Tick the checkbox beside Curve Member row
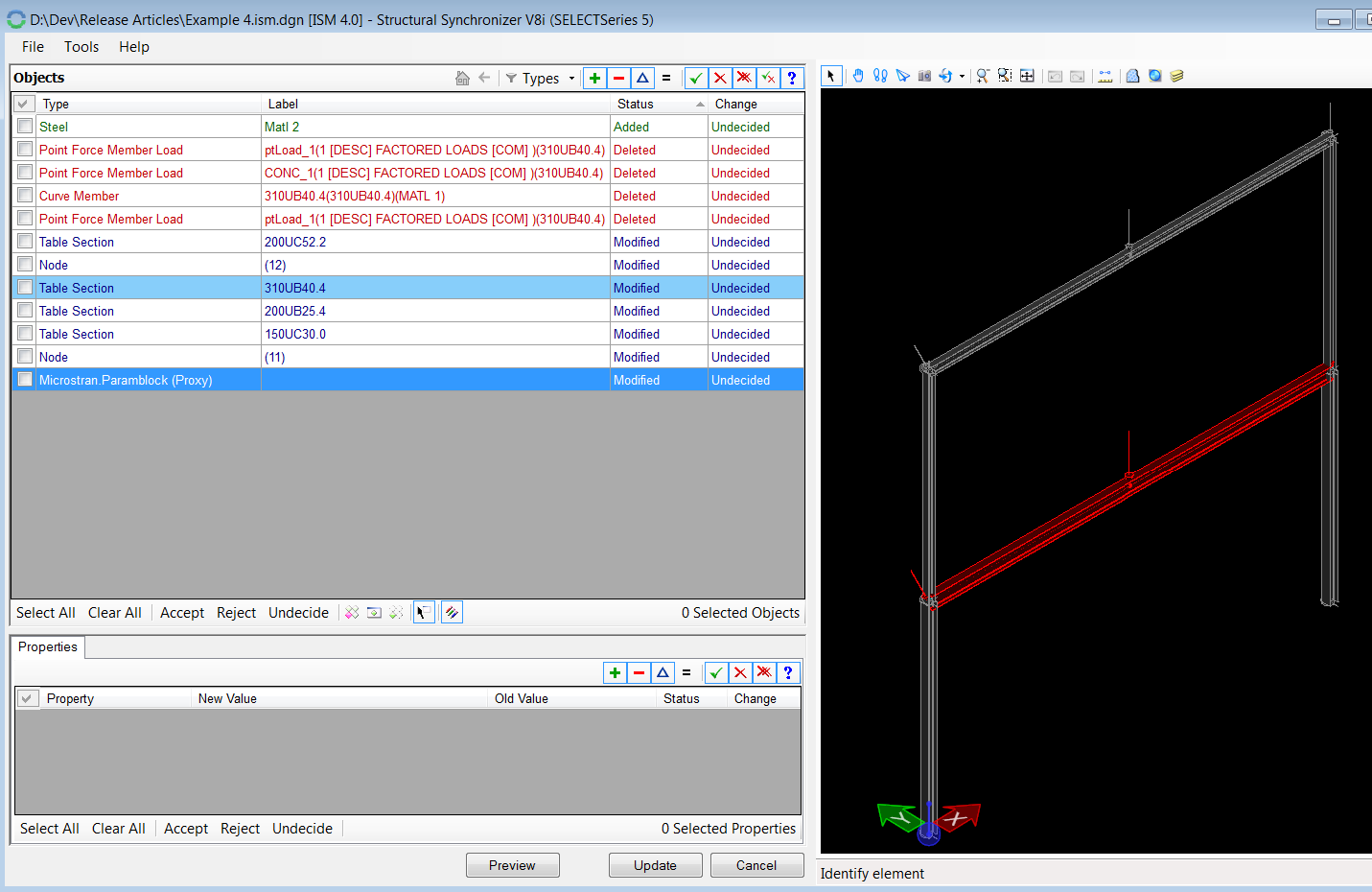Image resolution: width=1372 pixels, height=892 pixels. pos(25,196)
